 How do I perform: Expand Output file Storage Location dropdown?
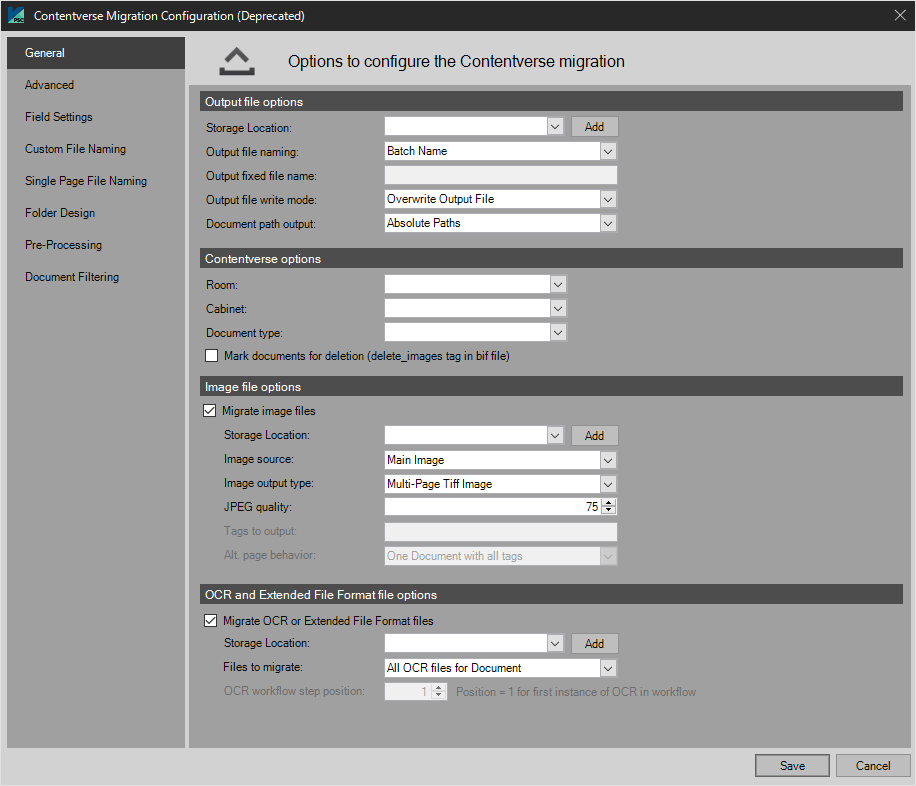555,127
